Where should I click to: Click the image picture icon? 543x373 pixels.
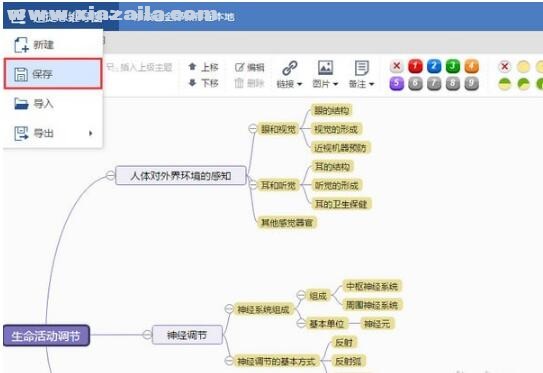tap(325, 67)
